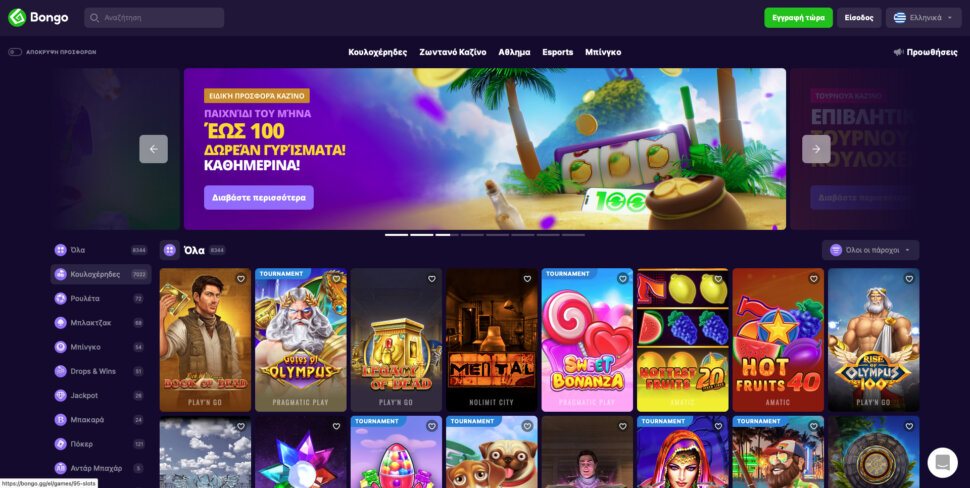
Task: Open the Ελληνικά language dropdown
Action: (x=922, y=18)
